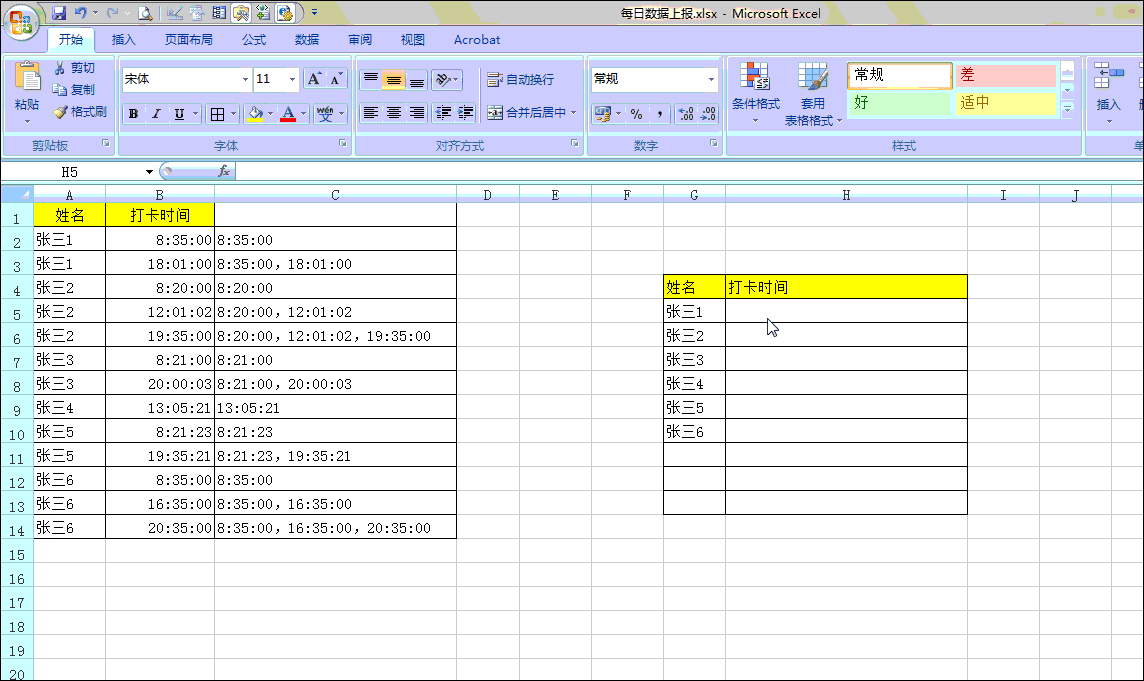This screenshot has width=1144, height=681.
Task: Toggle 自动换行 wrap text
Action: (520, 80)
